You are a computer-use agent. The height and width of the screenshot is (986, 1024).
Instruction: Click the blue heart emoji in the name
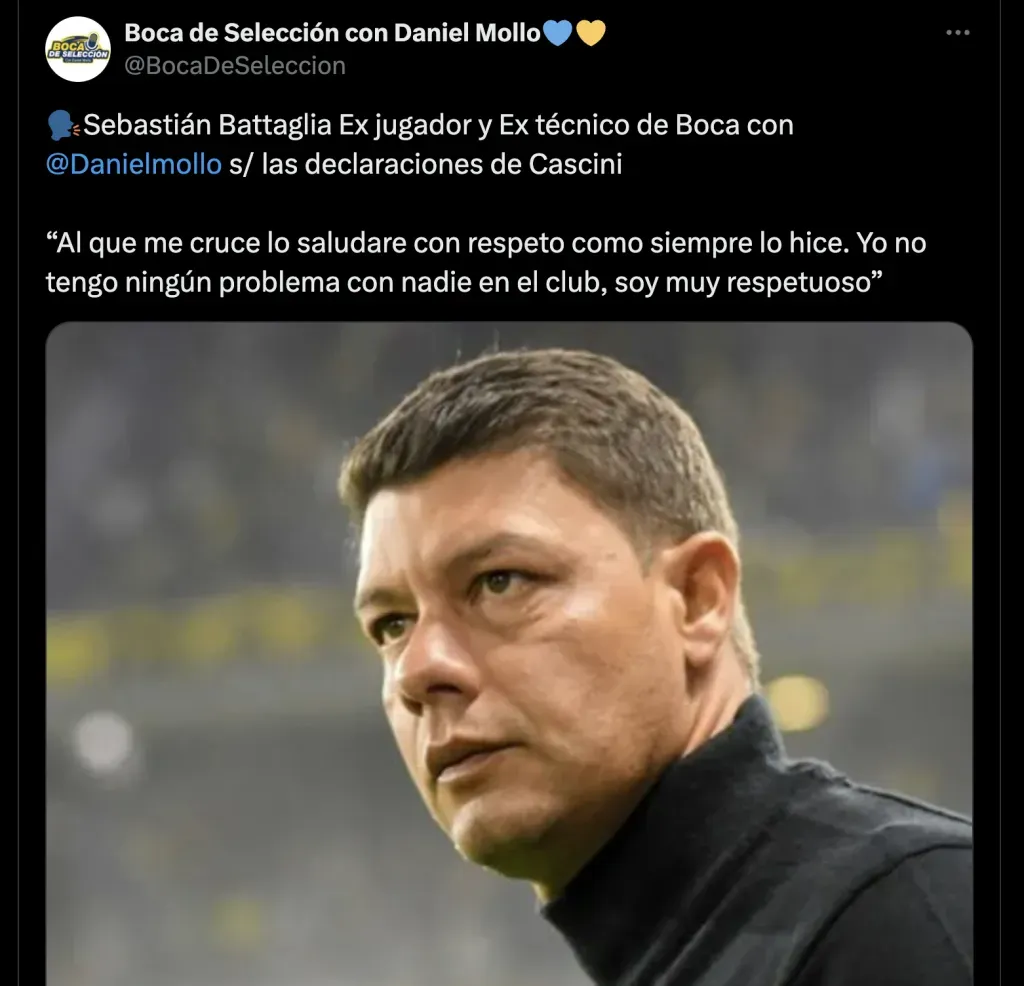557,33
